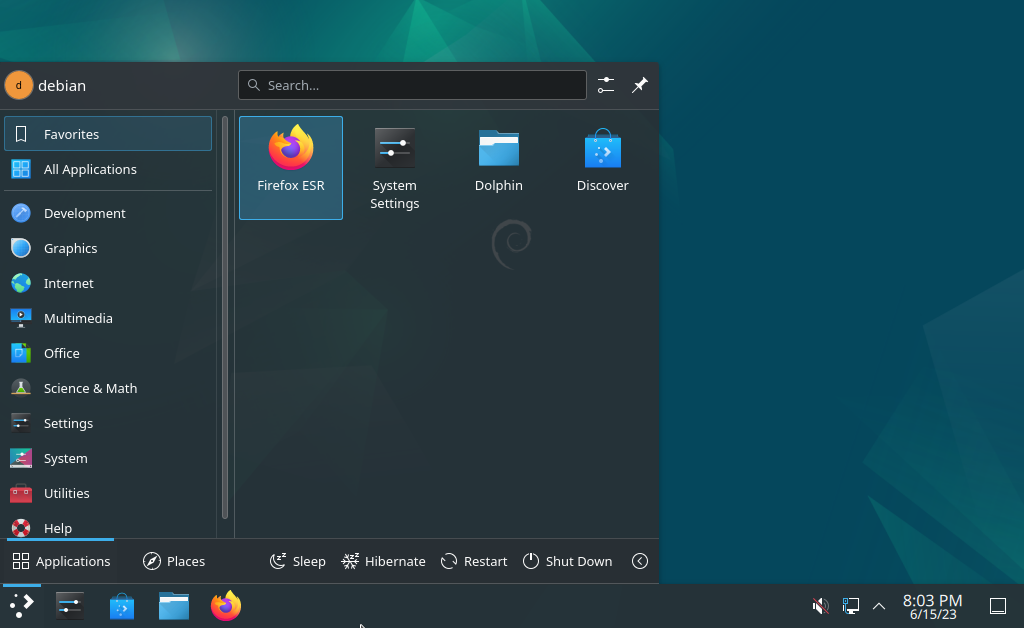Click the Shut Down button
This screenshot has height=628, width=1024.
pos(567,561)
